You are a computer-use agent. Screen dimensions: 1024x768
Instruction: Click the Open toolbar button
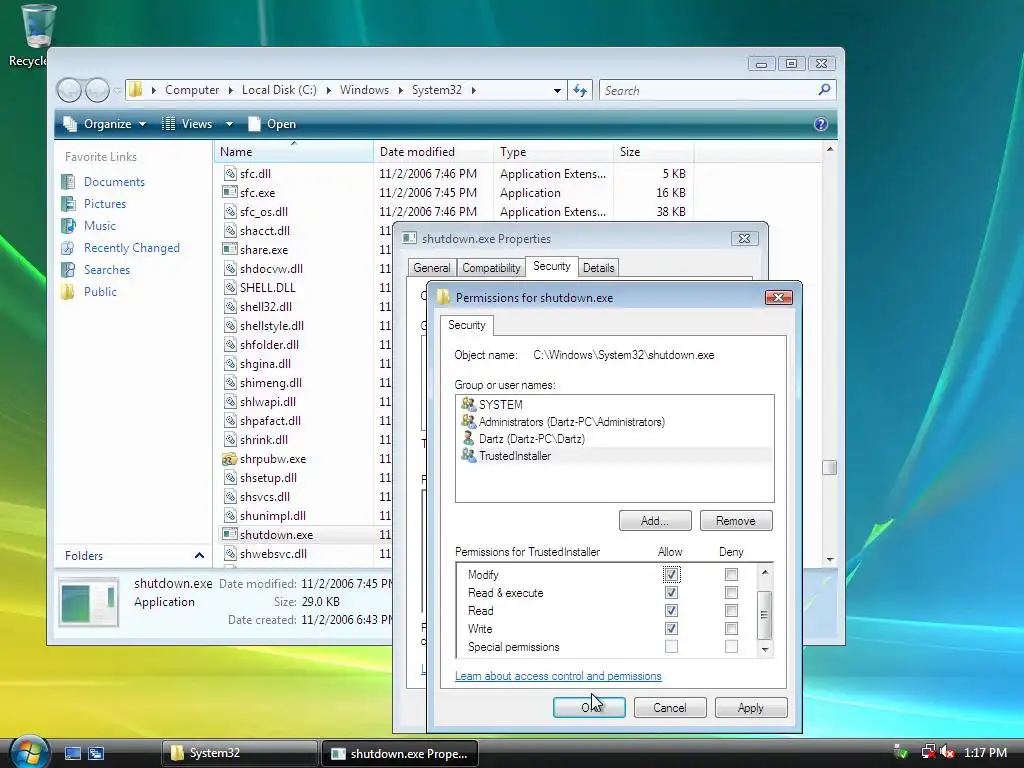point(273,124)
